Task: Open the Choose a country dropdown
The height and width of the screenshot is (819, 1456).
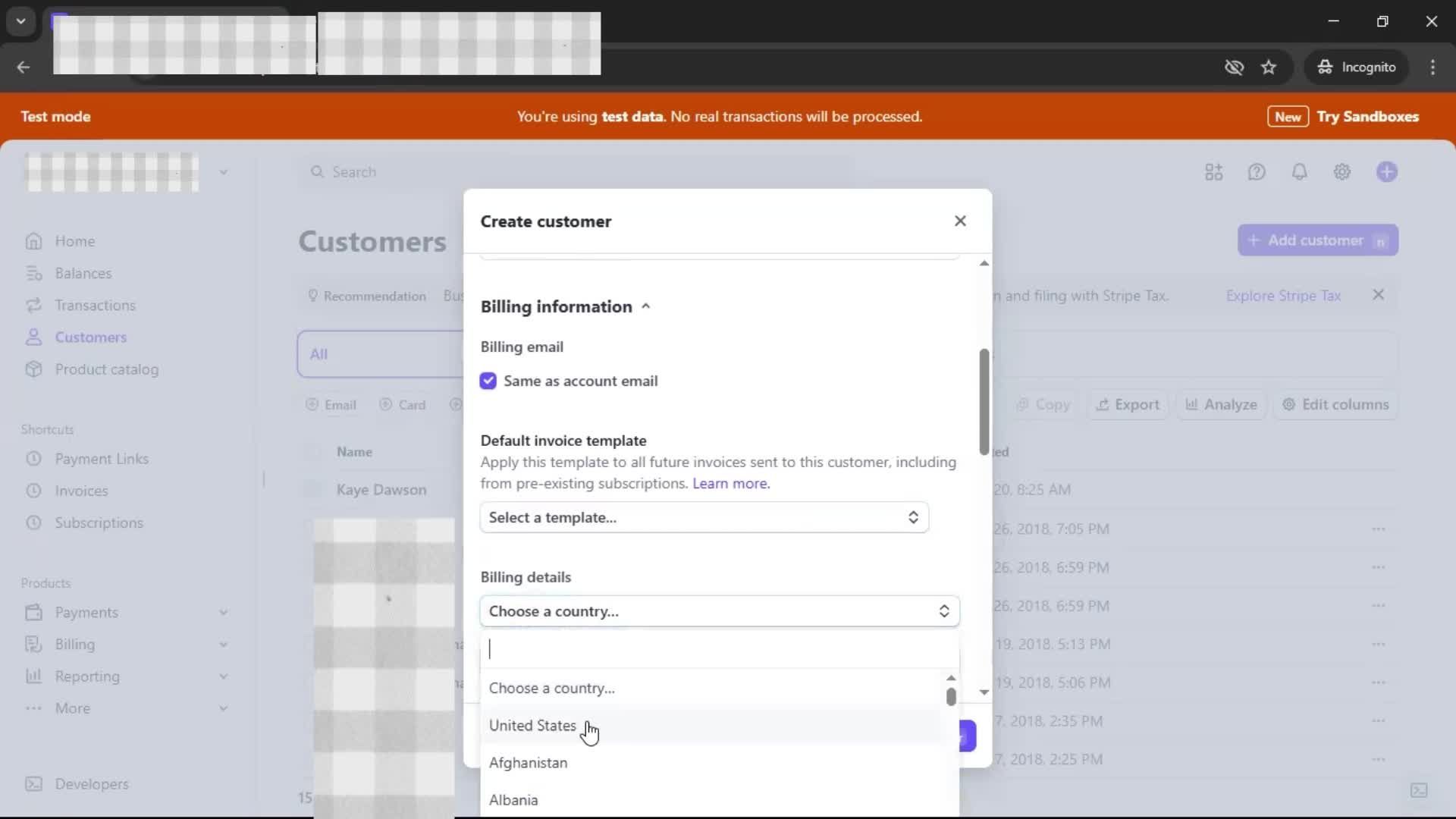Action: (x=719, y=611)
